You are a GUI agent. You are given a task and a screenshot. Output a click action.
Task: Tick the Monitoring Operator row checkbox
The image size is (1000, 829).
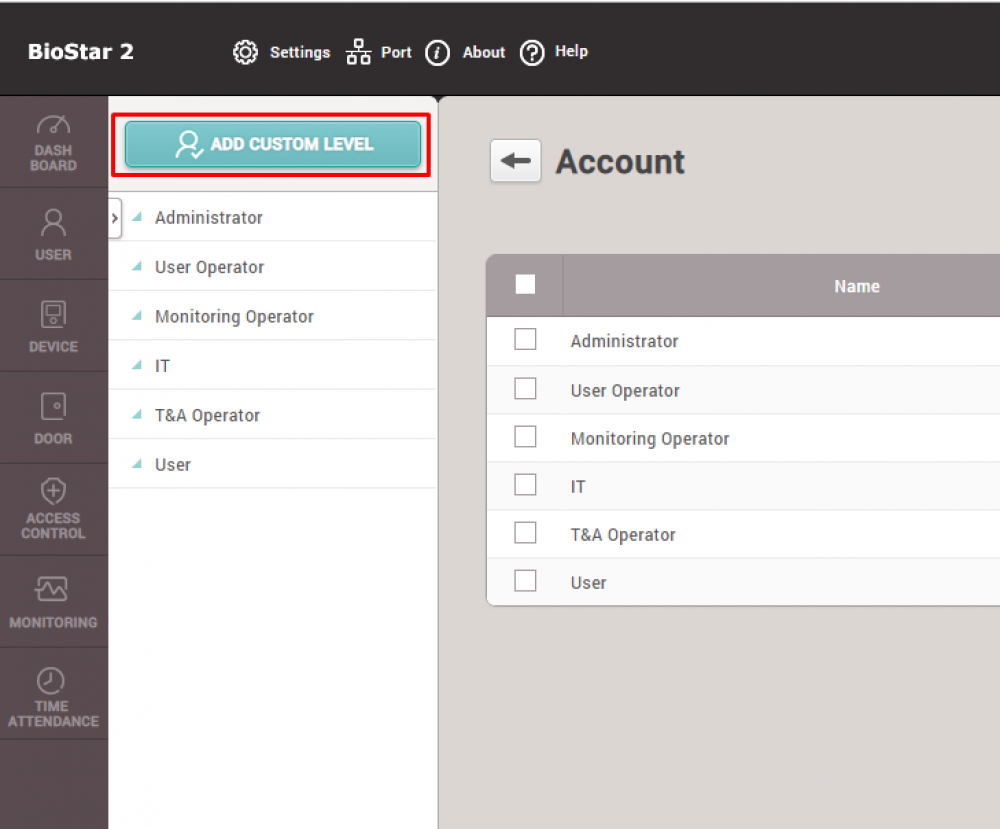click(525, 437)
